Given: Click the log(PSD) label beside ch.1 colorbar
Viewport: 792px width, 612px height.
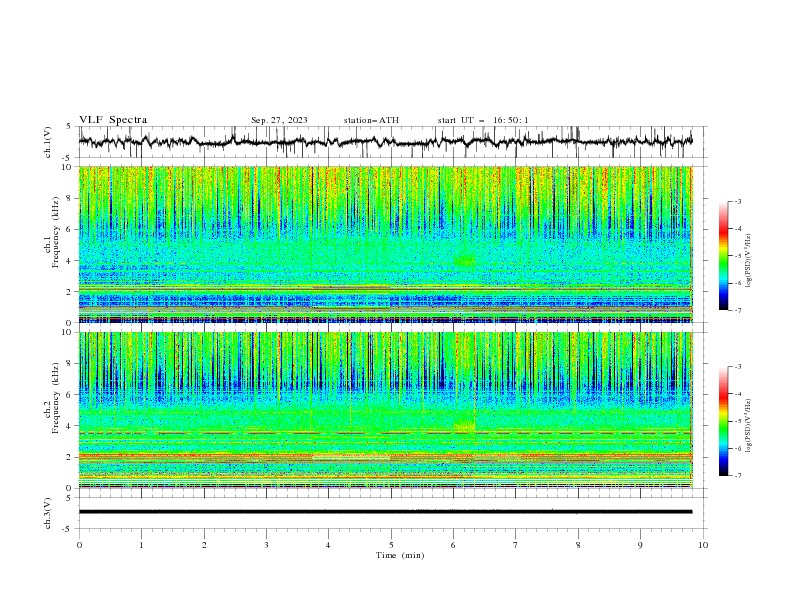Looking at the screenshot, I should pos(749,261).
